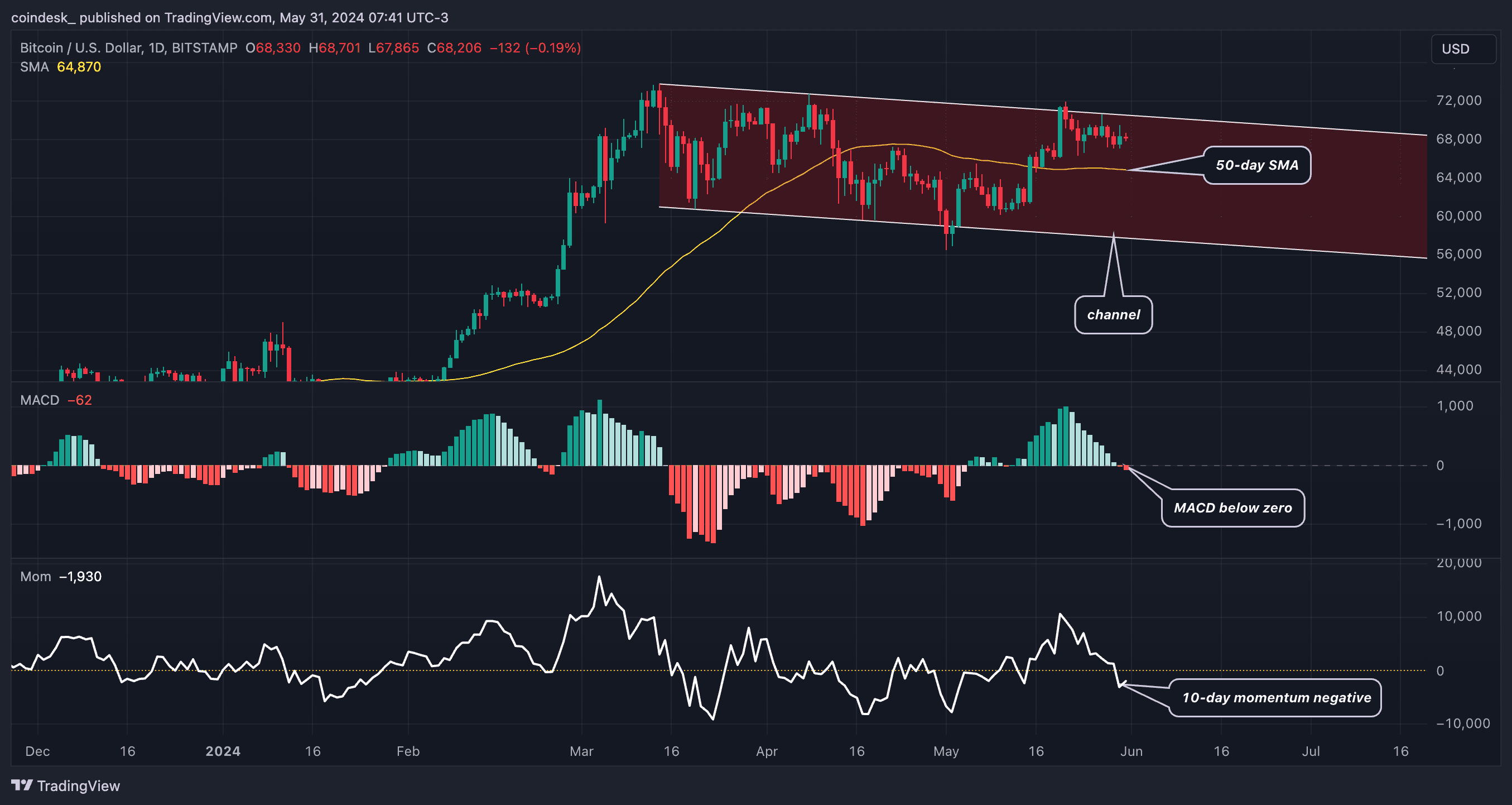Click the Dec date axis label
This screenshot has width=1512, height=805.
coord(37,751)
